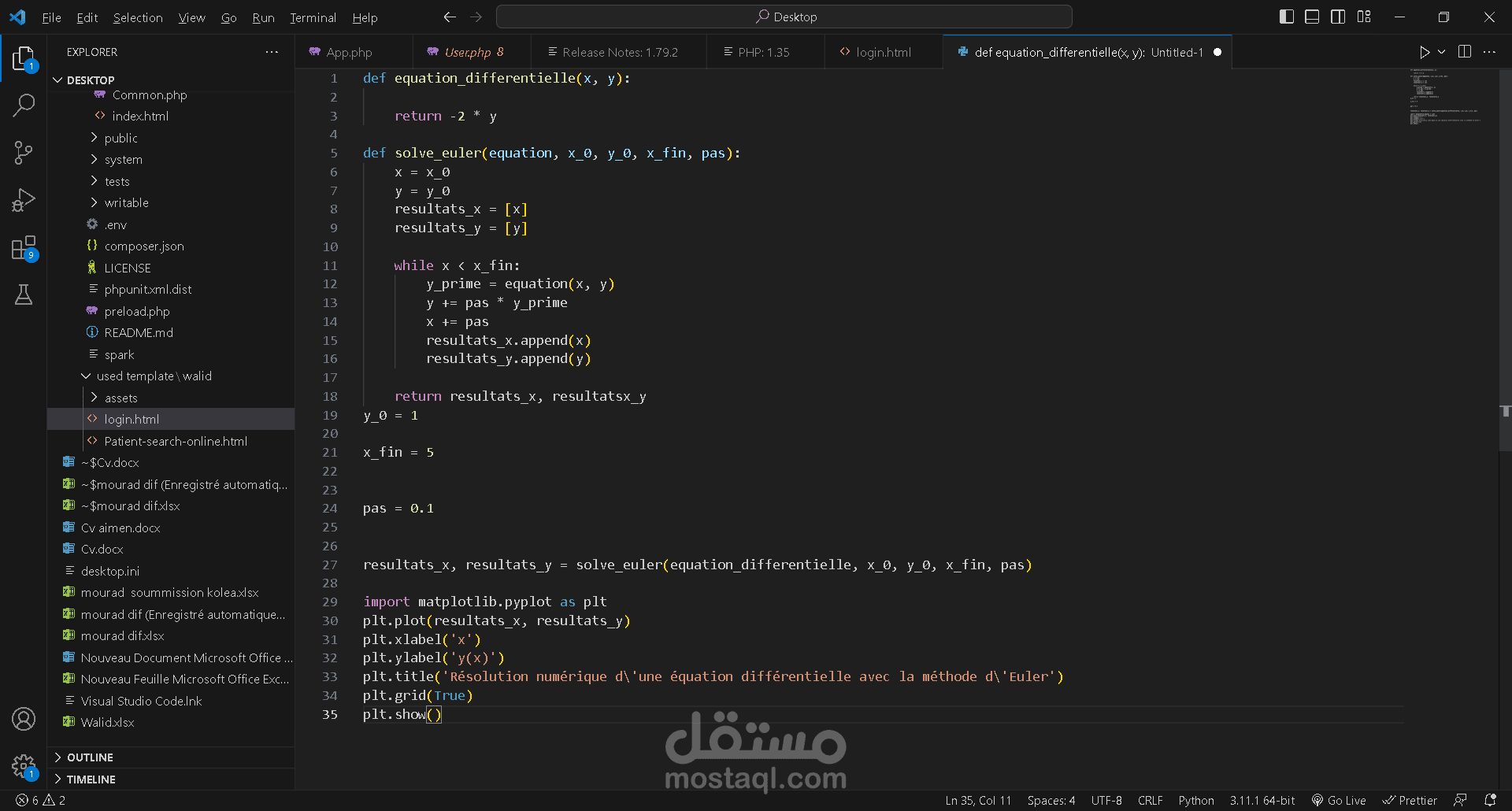Toggle the Secondary Side Bar visibility
1512x811 pixels.
coord(1337,16)
